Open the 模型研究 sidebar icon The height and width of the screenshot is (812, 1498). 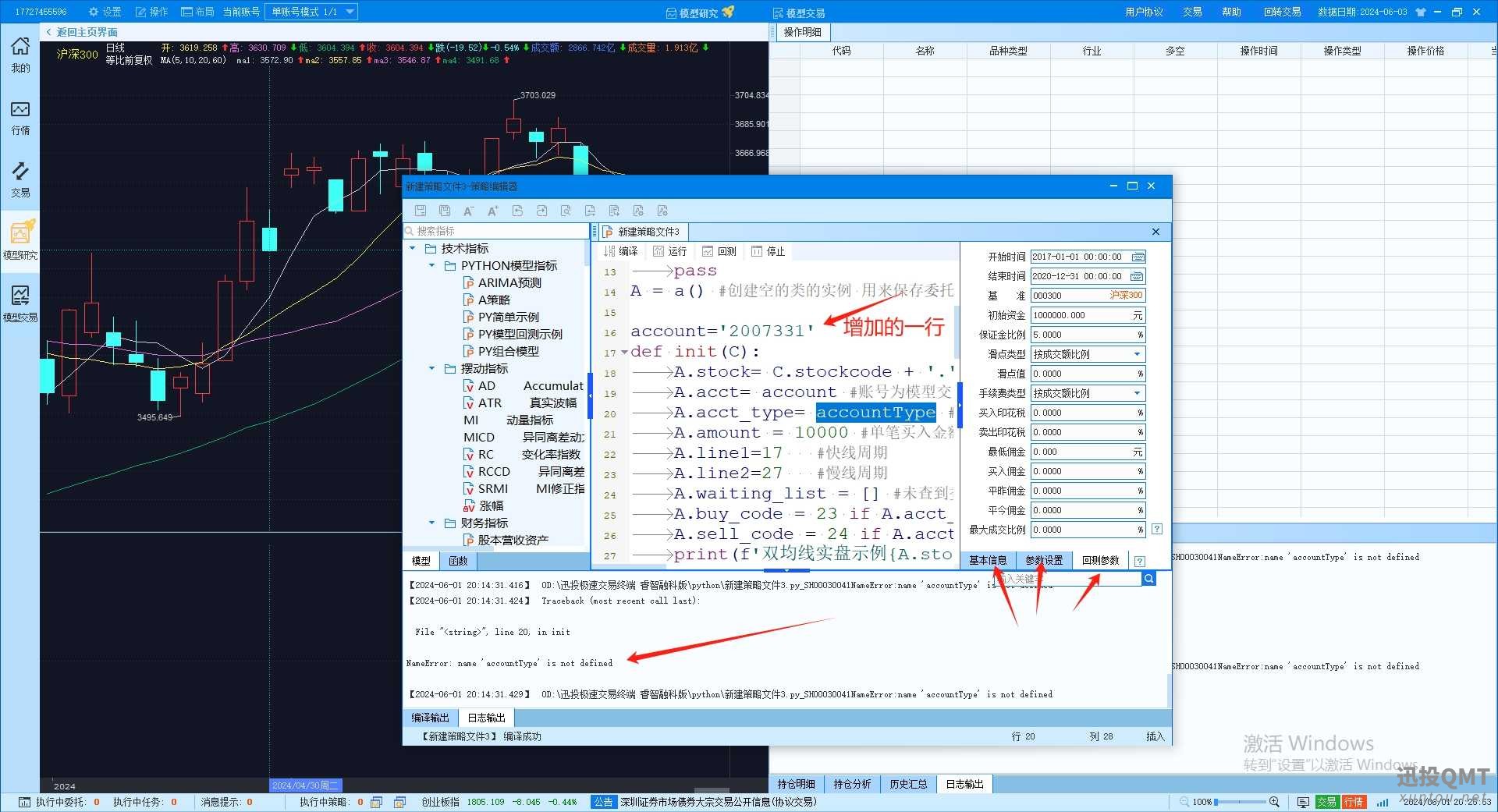(x=20, y=241)
